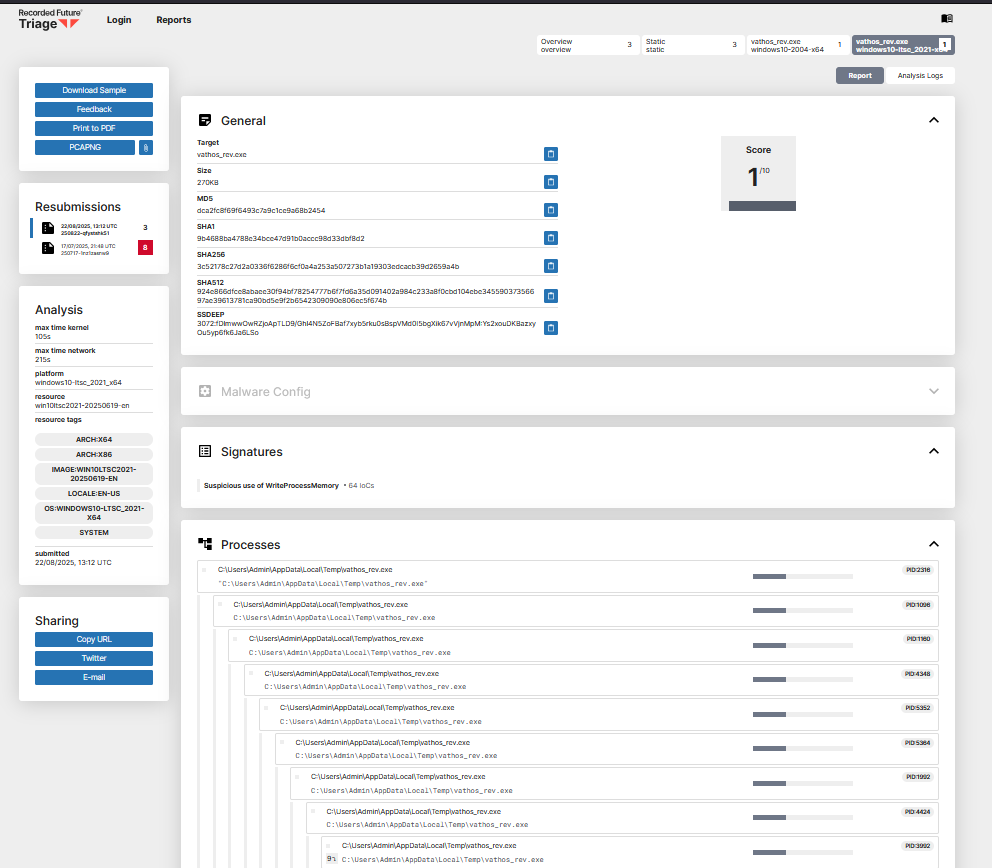This screenshot has width=992, height=868.
Task: Click the Processes tree icon
Action: (x=205, y=544)
